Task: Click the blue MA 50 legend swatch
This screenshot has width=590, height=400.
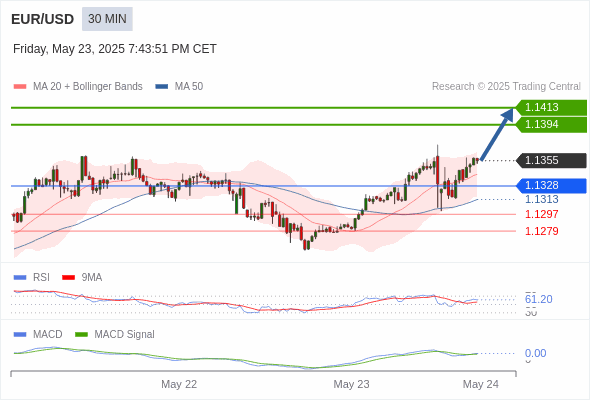Action: (162, 87)
